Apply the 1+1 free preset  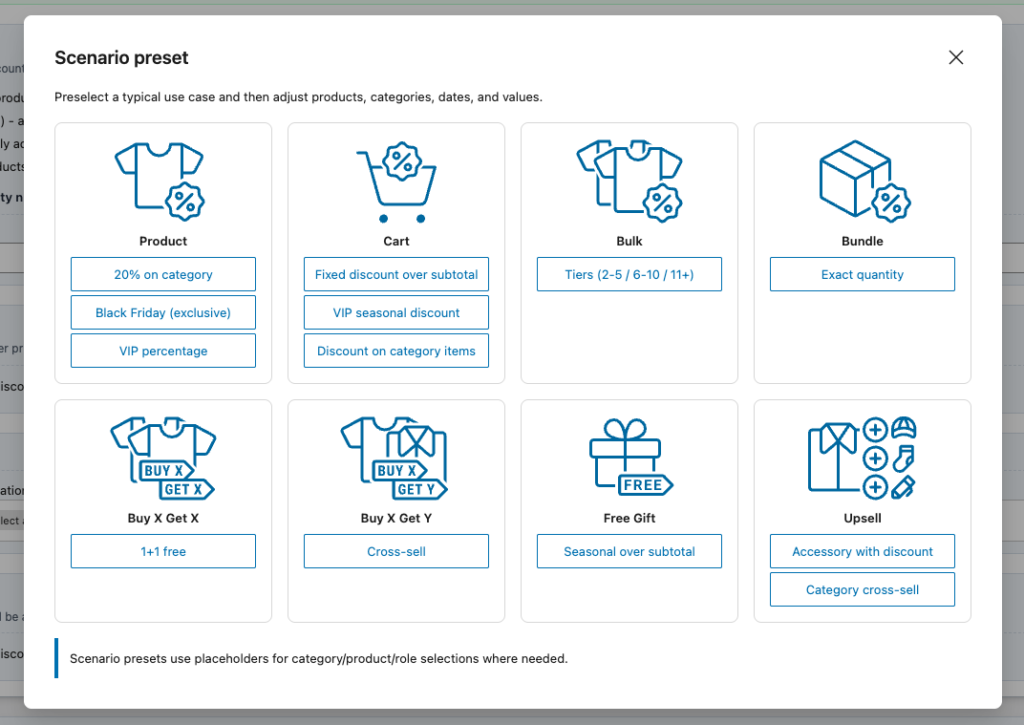click(163, 551)
